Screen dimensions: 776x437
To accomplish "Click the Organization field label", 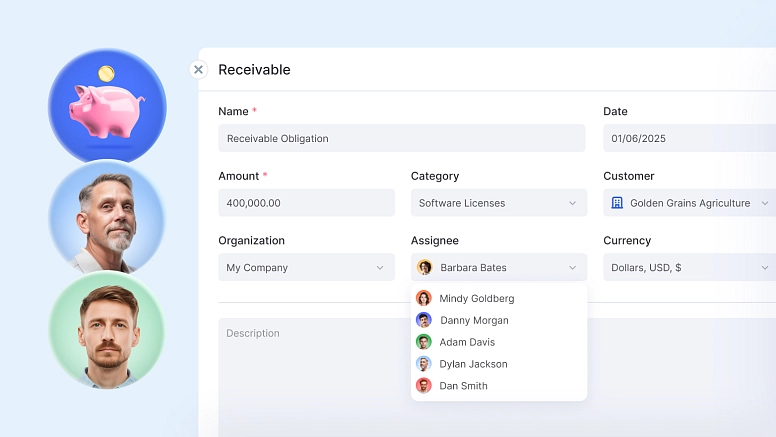I will tap(251, 241).
